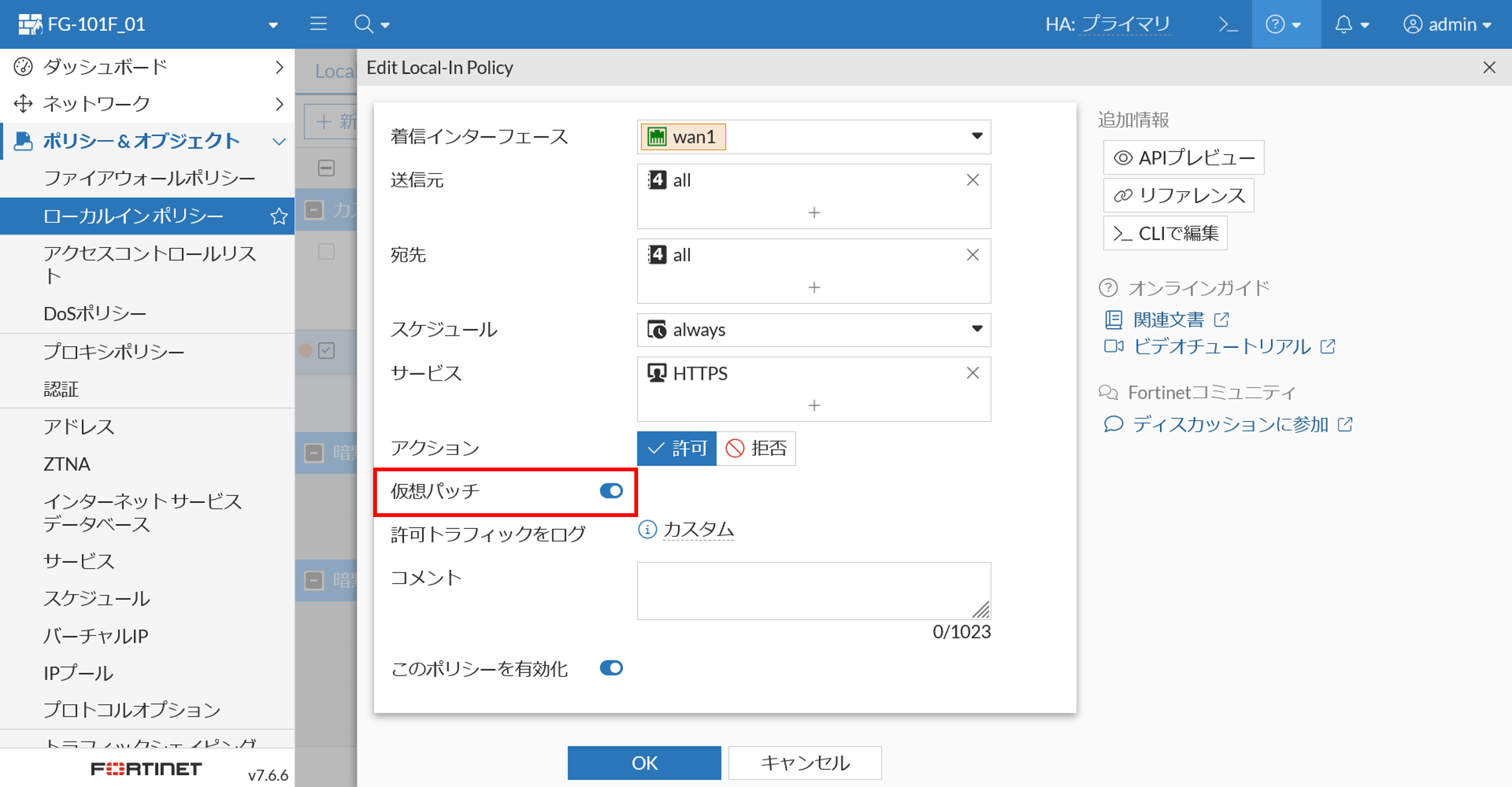Open ファイアウォールポリシー in the sidebar
The width and height of the screenshot is (1512, 787).
pos(149,178)
